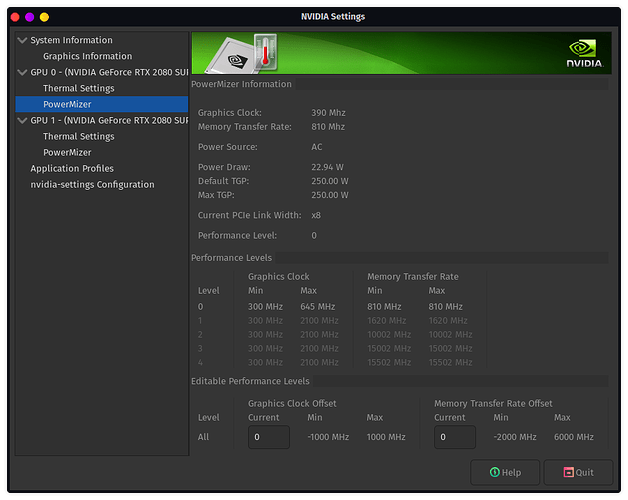Select System Information entry
The image size is (628, 500).
71,40
